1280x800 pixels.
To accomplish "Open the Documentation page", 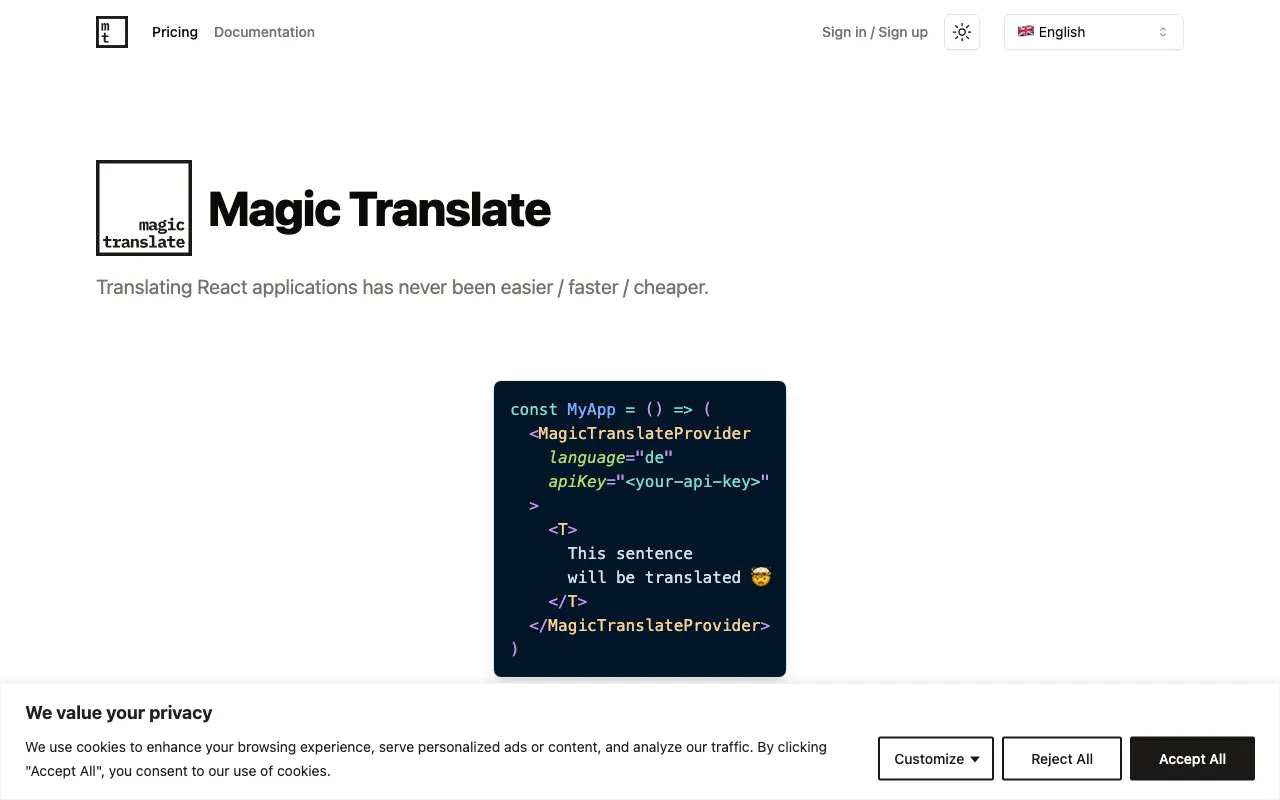I will 264,32.
